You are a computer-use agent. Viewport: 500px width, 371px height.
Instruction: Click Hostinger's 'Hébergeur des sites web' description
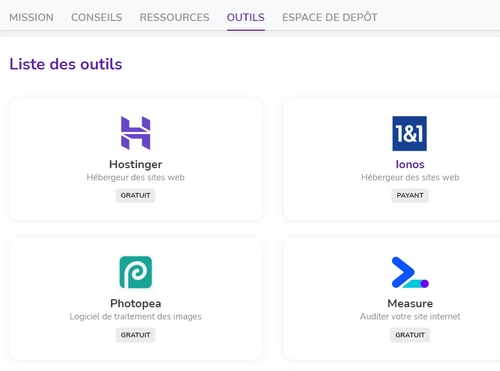click(x=135, y=177)
